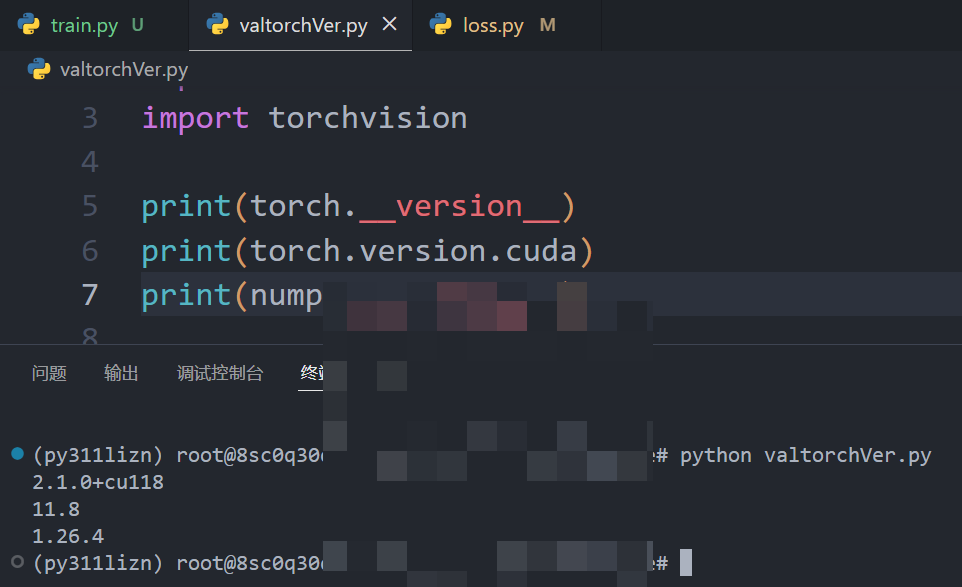Click the Python icon in the breadcrumb bar
The width and height of the screenshot is (962, 587).
37,69
